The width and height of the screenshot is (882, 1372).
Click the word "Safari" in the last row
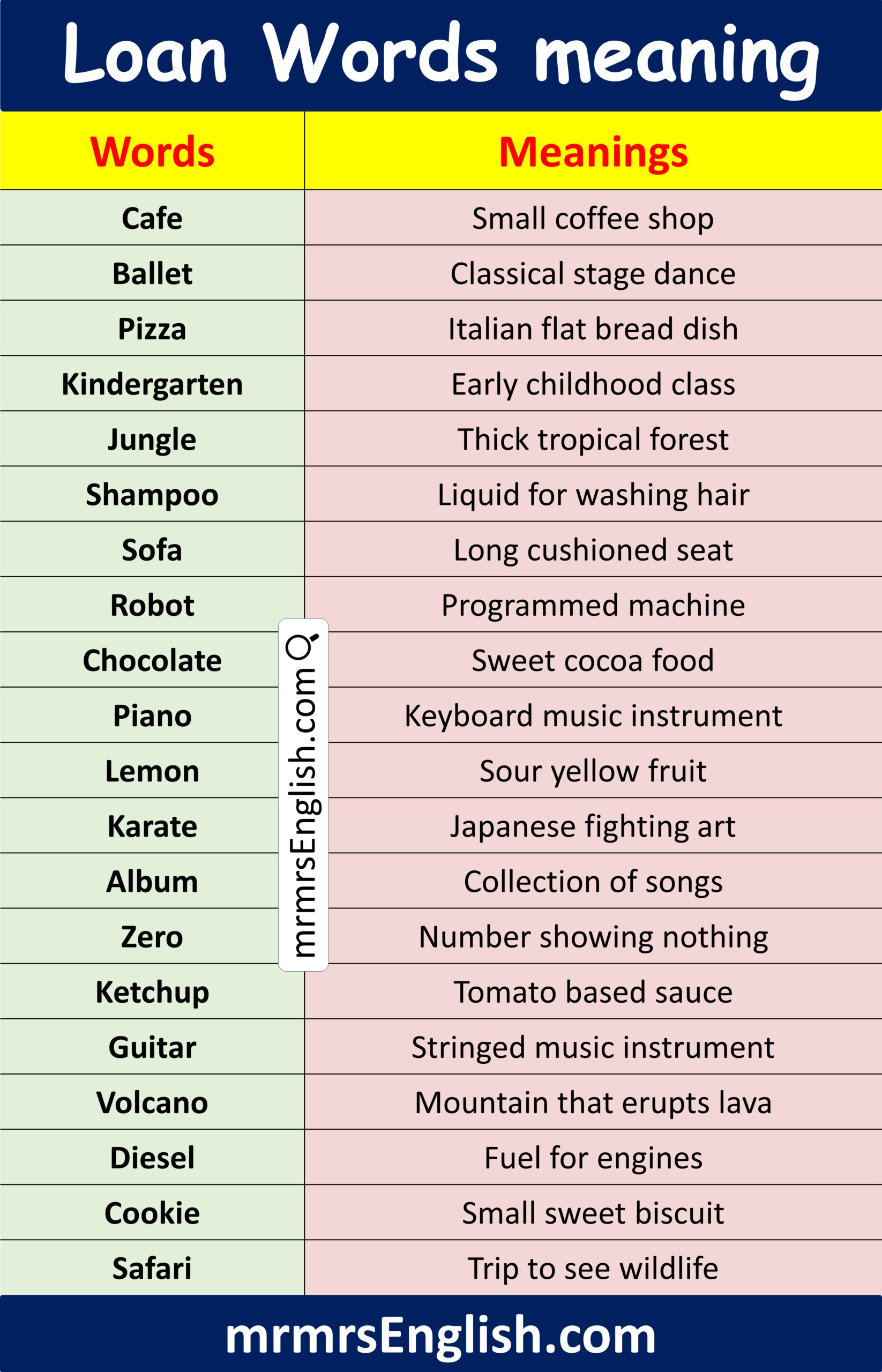point(152,1267)
